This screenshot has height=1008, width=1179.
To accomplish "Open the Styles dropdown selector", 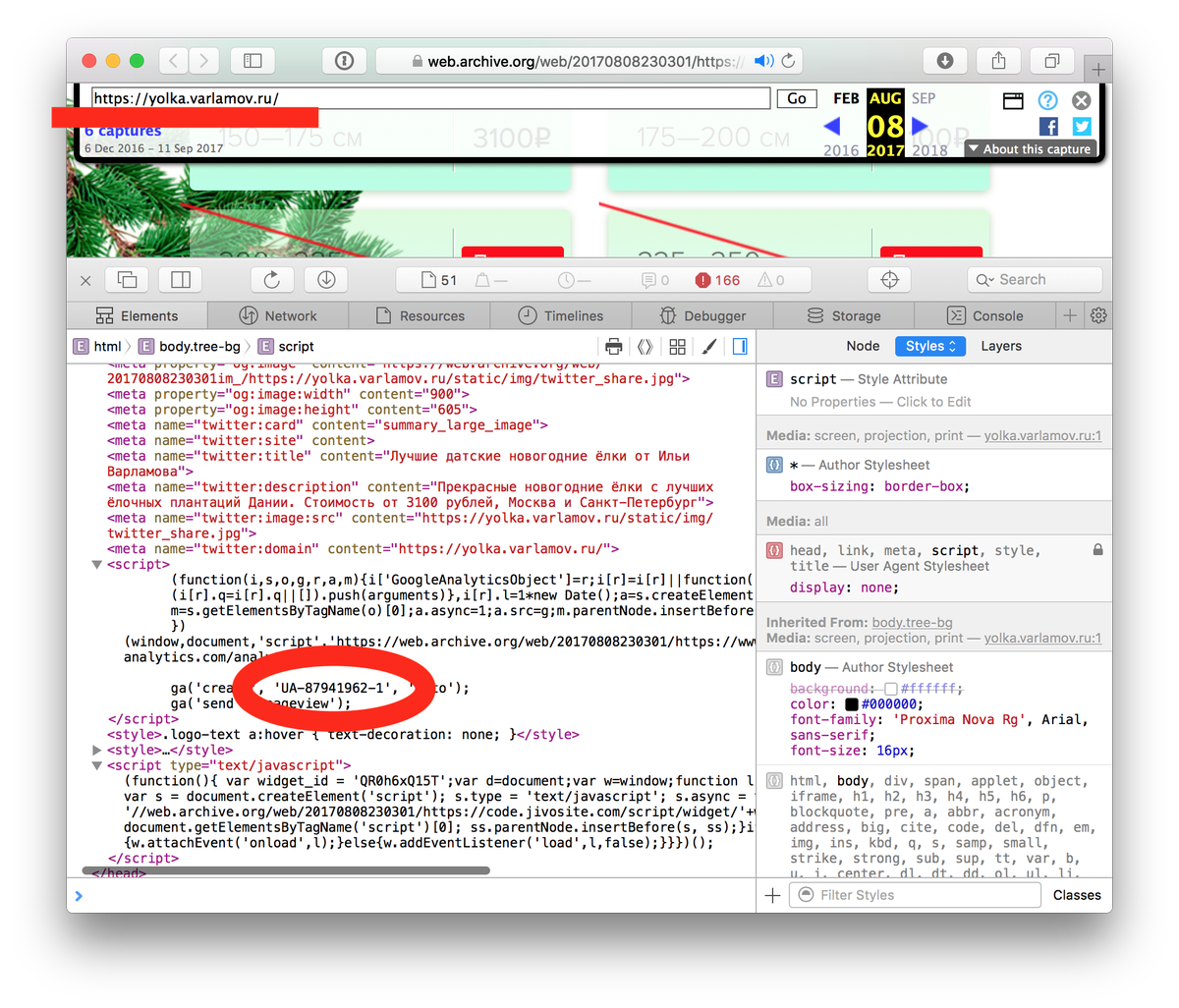I will pos(929,346).
